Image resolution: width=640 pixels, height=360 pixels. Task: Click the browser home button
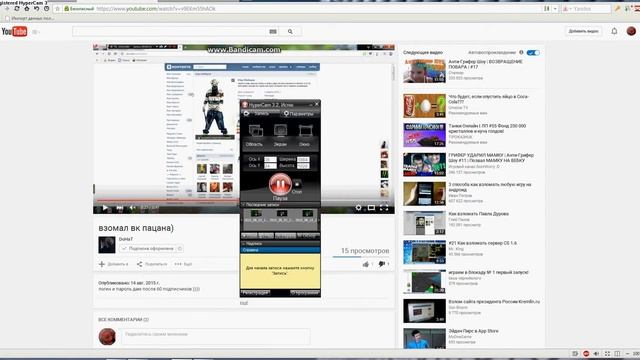point(27,8)
